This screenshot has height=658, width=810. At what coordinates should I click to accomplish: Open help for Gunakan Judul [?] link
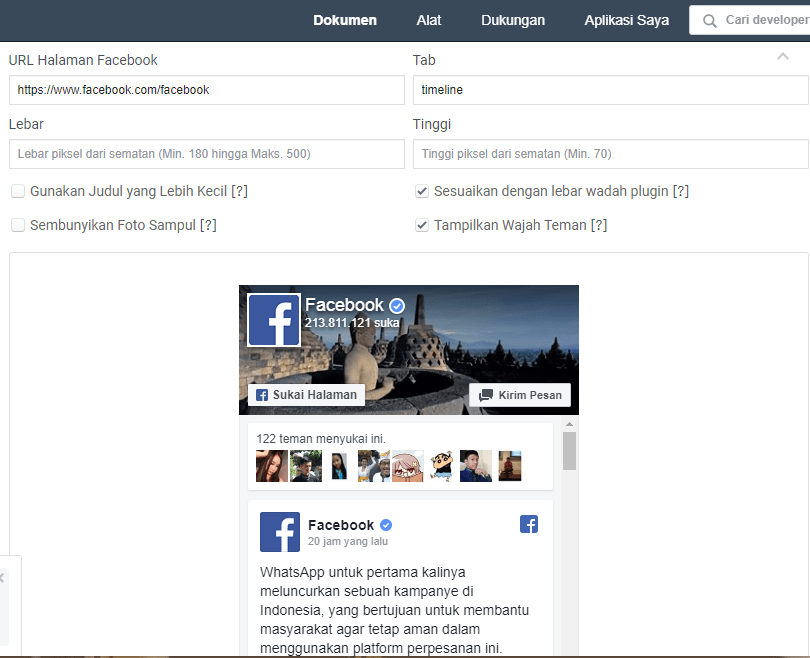point(240,191)
